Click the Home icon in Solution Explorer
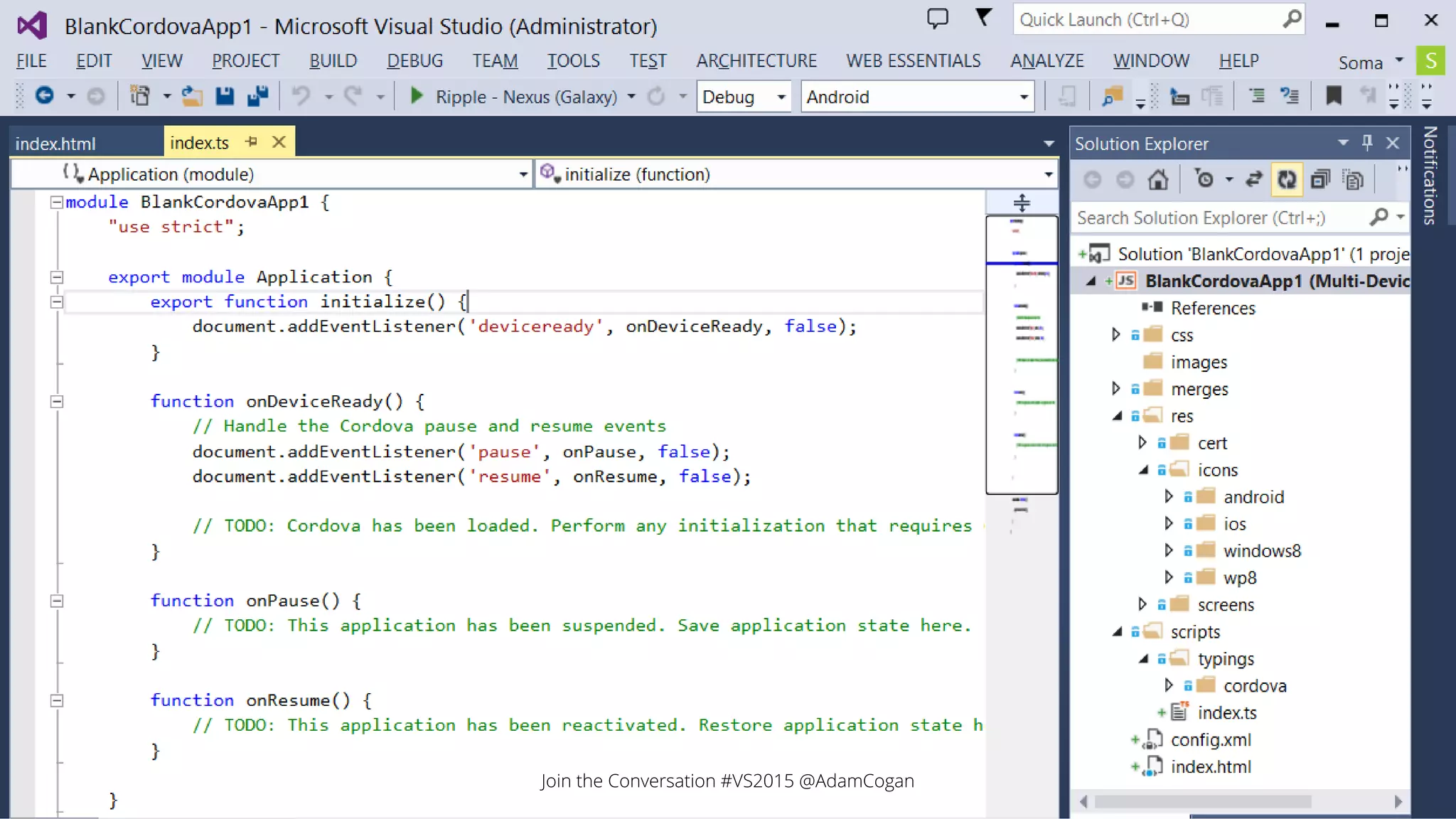The height and width of the screenshot is (819, 1456). pos(1158,179)
